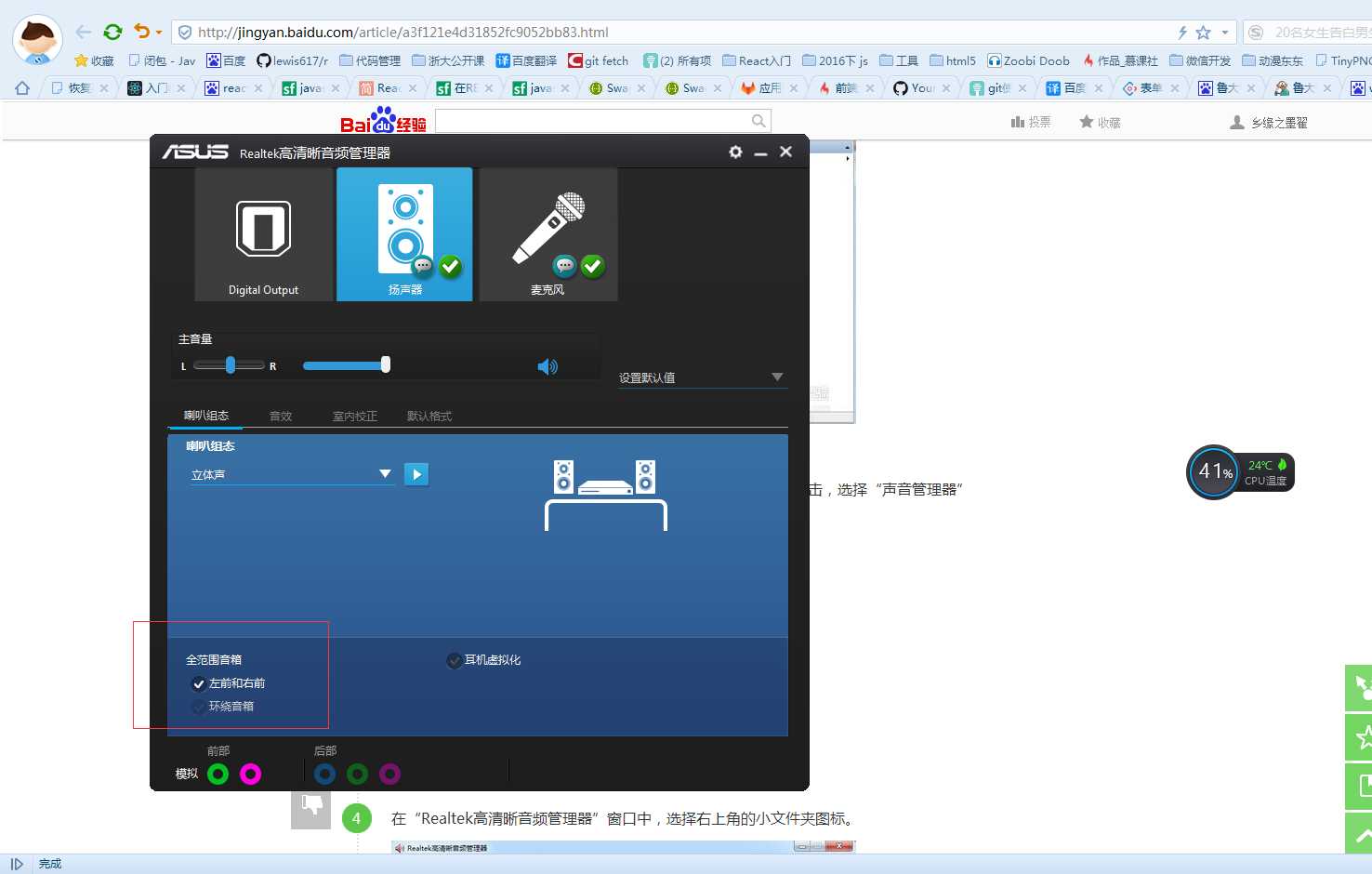Click the search magnifier in Baidu search box
The image size is (1372, 874).
[x=759, y=121]
